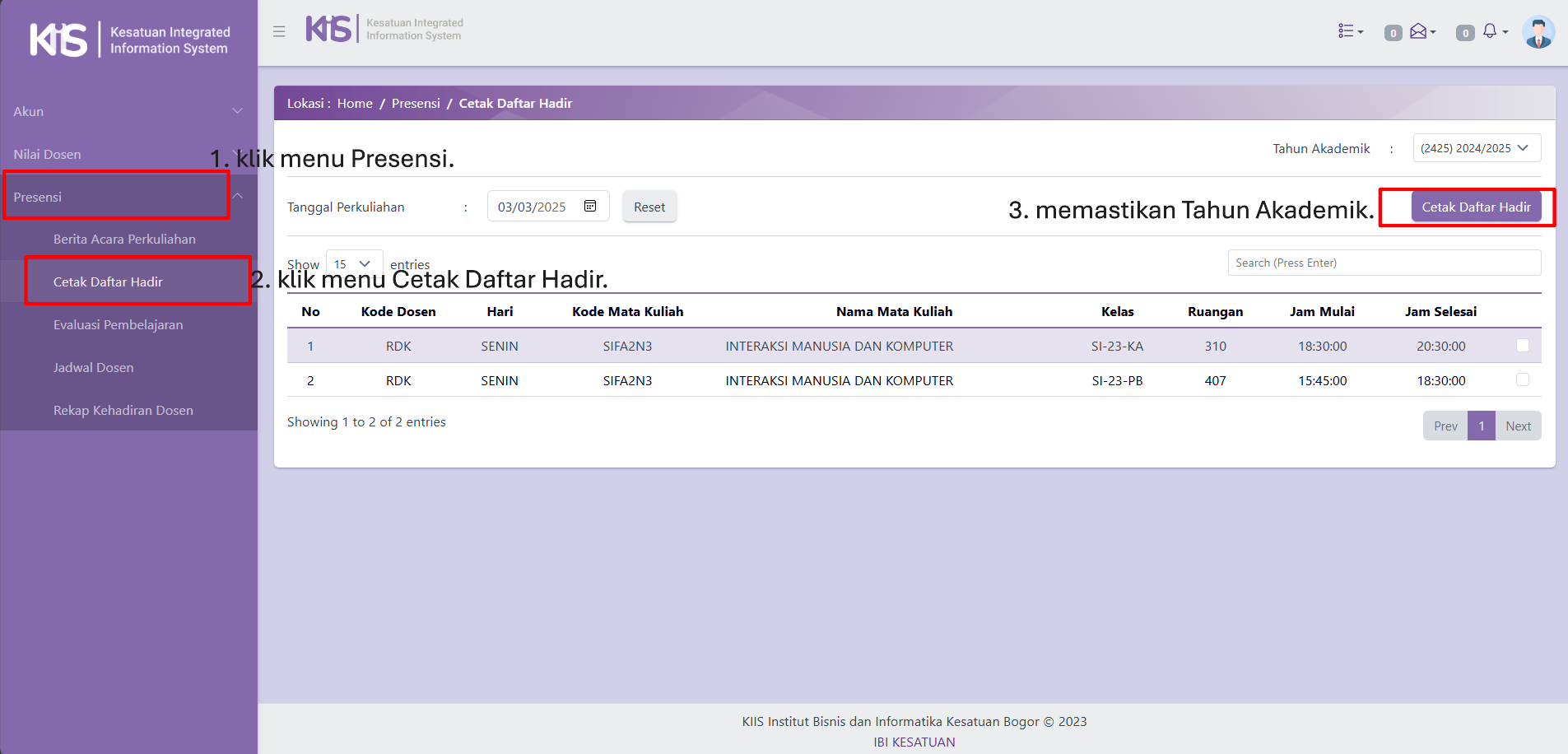
Task: Open the Tahun Akademik dropdown
Action: pyautogui.click(x=1476, y=148)
